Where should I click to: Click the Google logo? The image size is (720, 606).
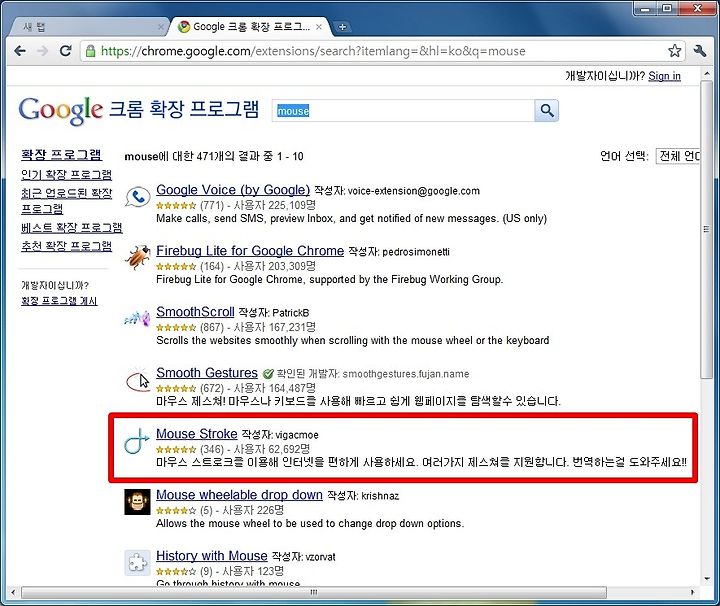[61, 110]
